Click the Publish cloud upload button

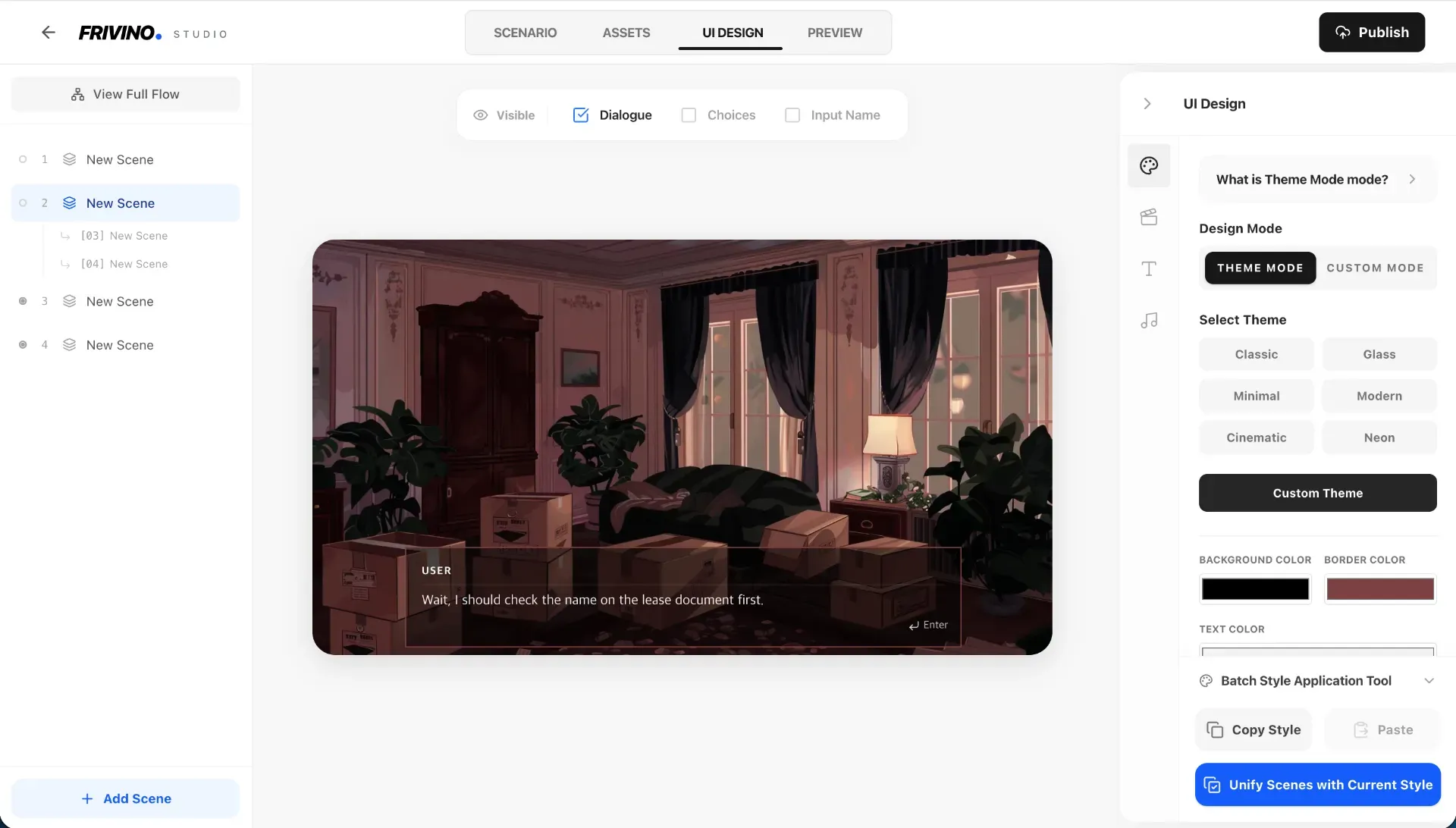tap(1372, 33)
